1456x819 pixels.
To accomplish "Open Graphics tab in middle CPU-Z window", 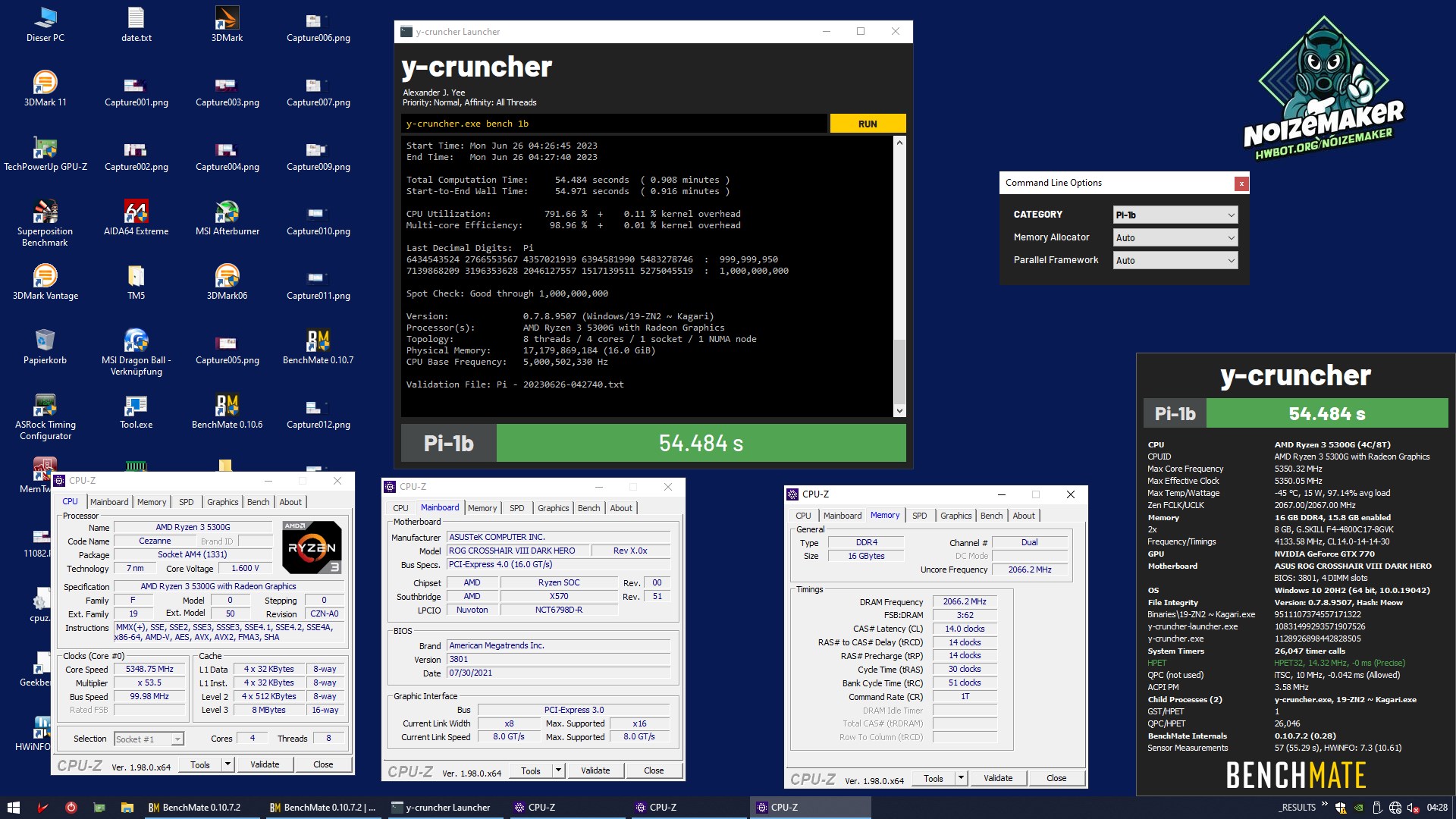I will point(554,508).
